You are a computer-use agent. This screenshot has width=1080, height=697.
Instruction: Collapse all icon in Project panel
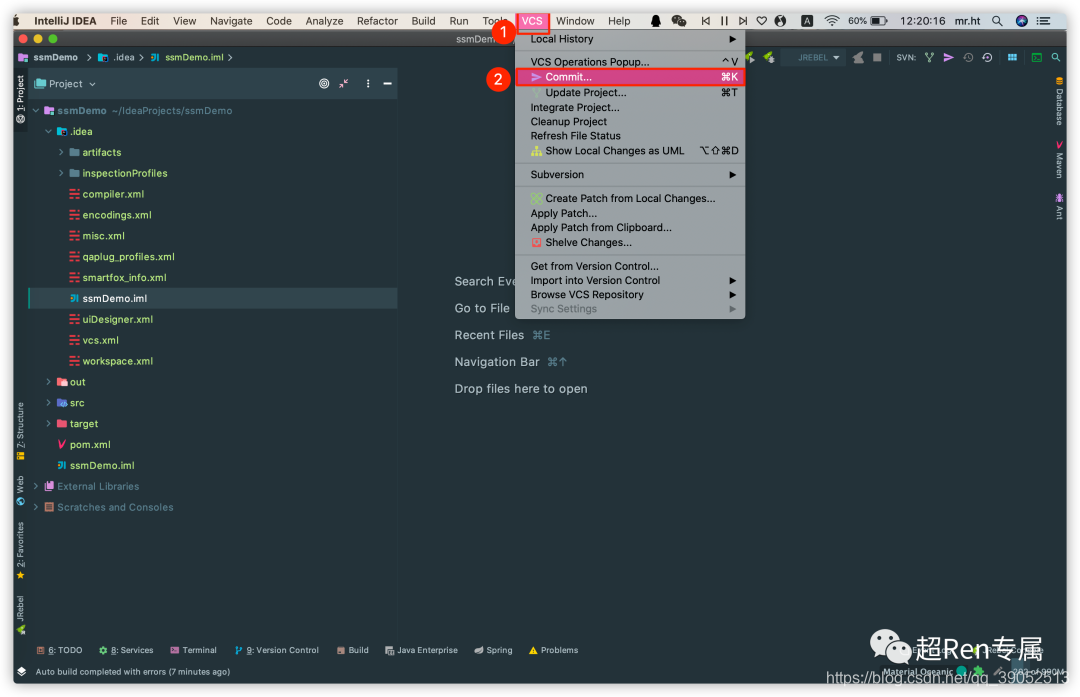[344, 83]
